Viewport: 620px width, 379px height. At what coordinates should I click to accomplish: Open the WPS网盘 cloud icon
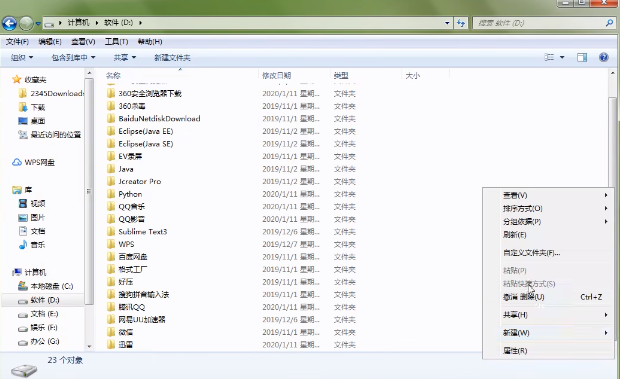(17, 162)
